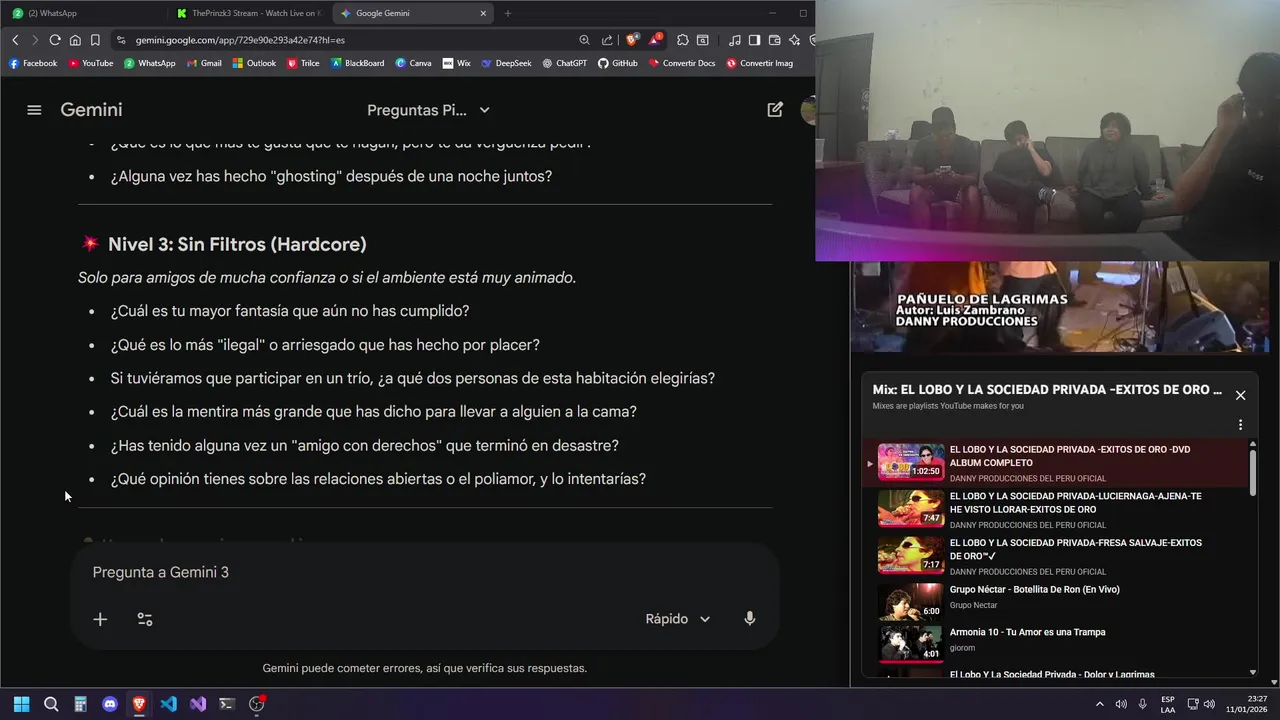The image size is (1280, 720).
Task: Open the Gmail bookmark
Action: tap(205, 63)
